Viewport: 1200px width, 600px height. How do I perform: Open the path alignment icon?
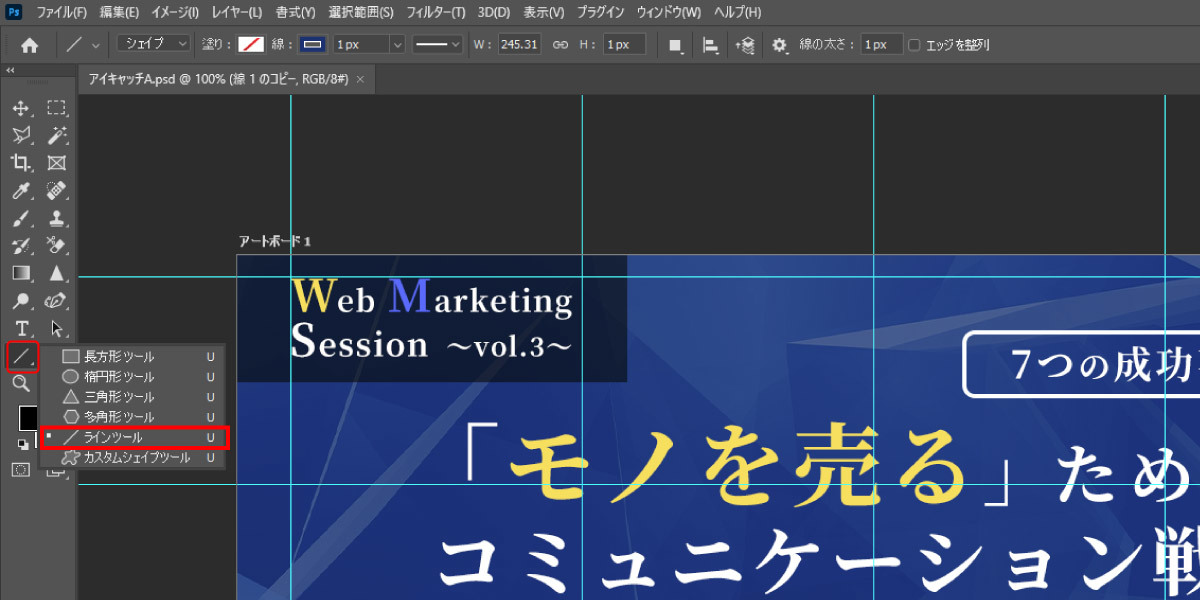(x=710, y=45)
